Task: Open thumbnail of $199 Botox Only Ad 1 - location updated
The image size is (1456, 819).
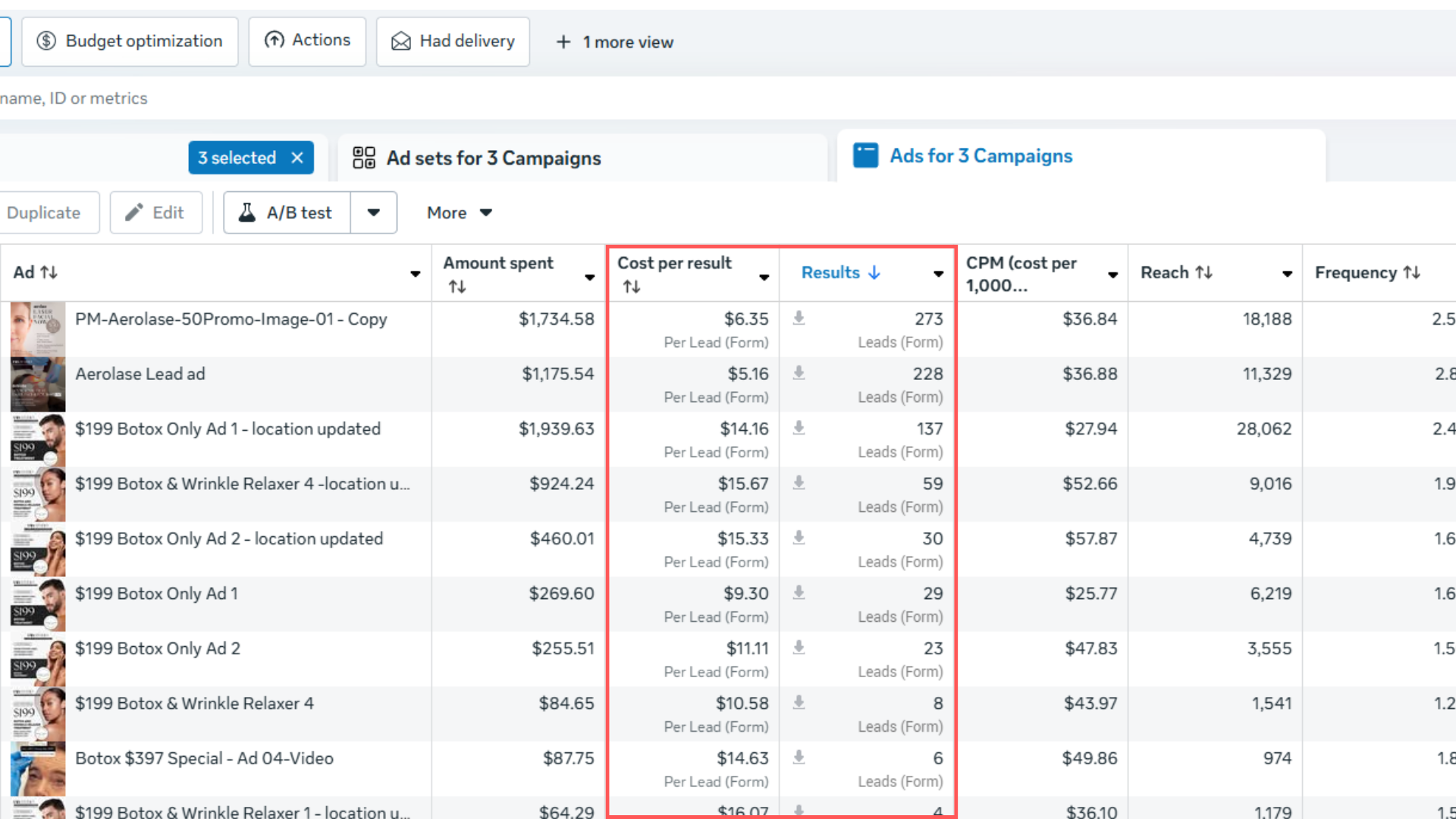Action: pos(38,440)
